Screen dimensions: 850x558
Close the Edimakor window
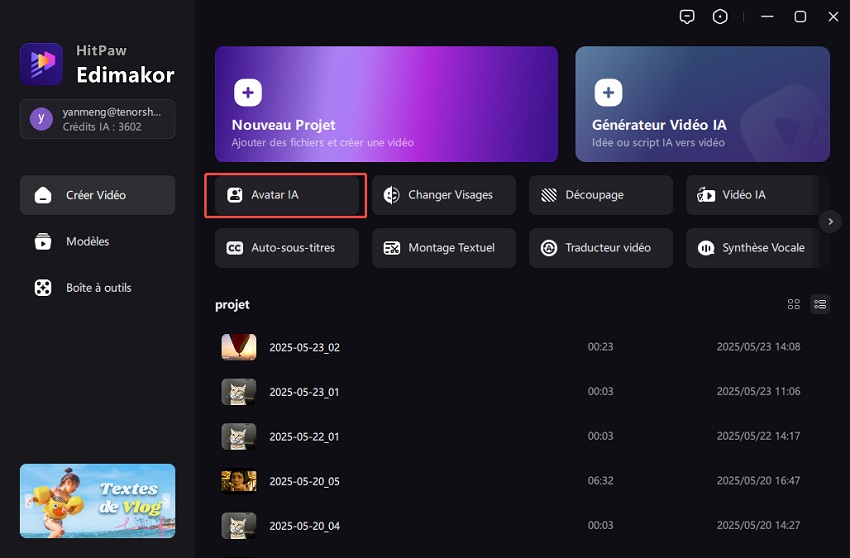tap(833, 17)
